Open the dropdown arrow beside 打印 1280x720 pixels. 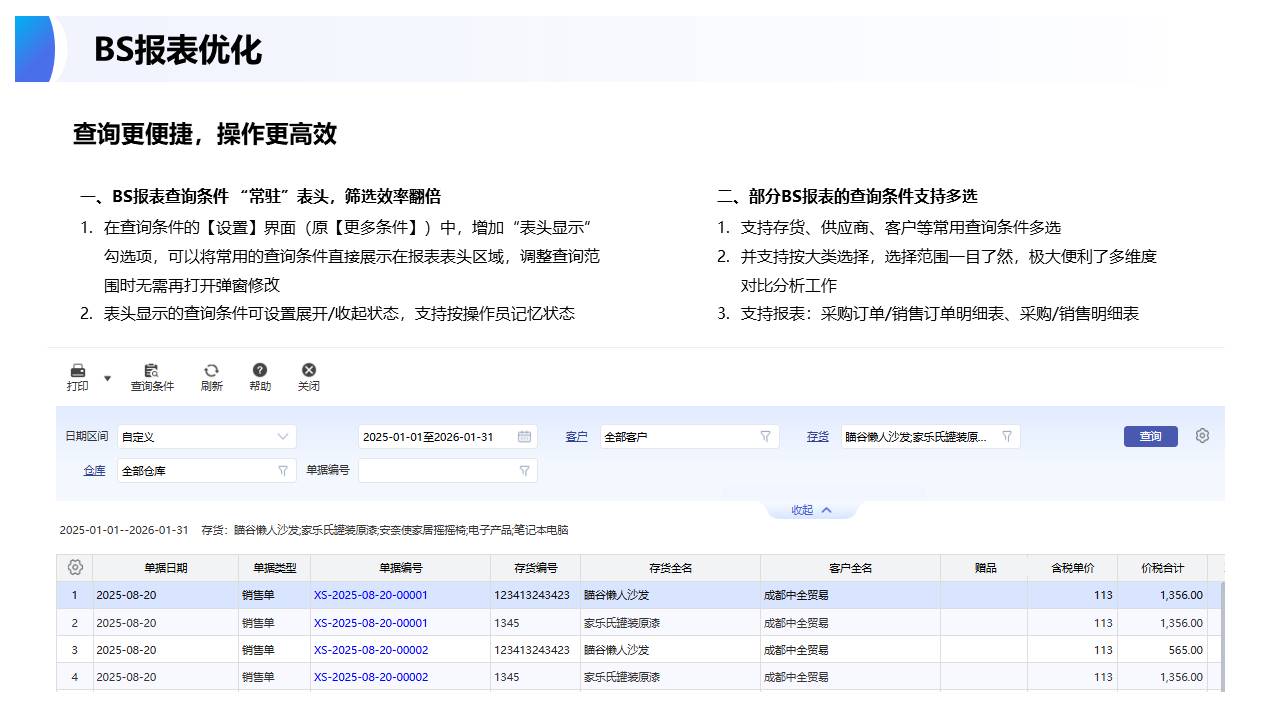pos(108,378)
